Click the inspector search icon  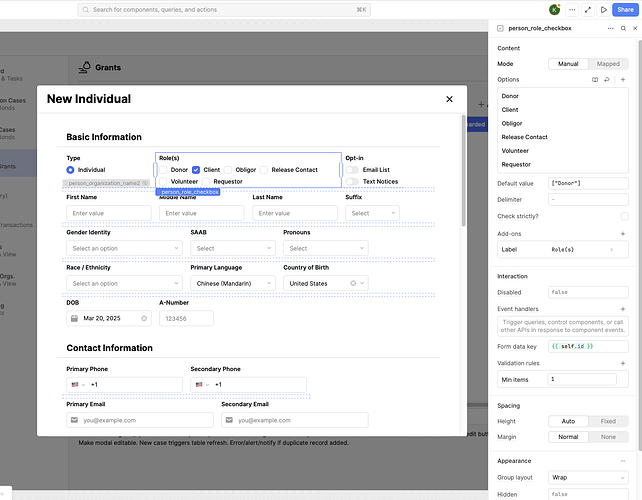tap(623, 28)
